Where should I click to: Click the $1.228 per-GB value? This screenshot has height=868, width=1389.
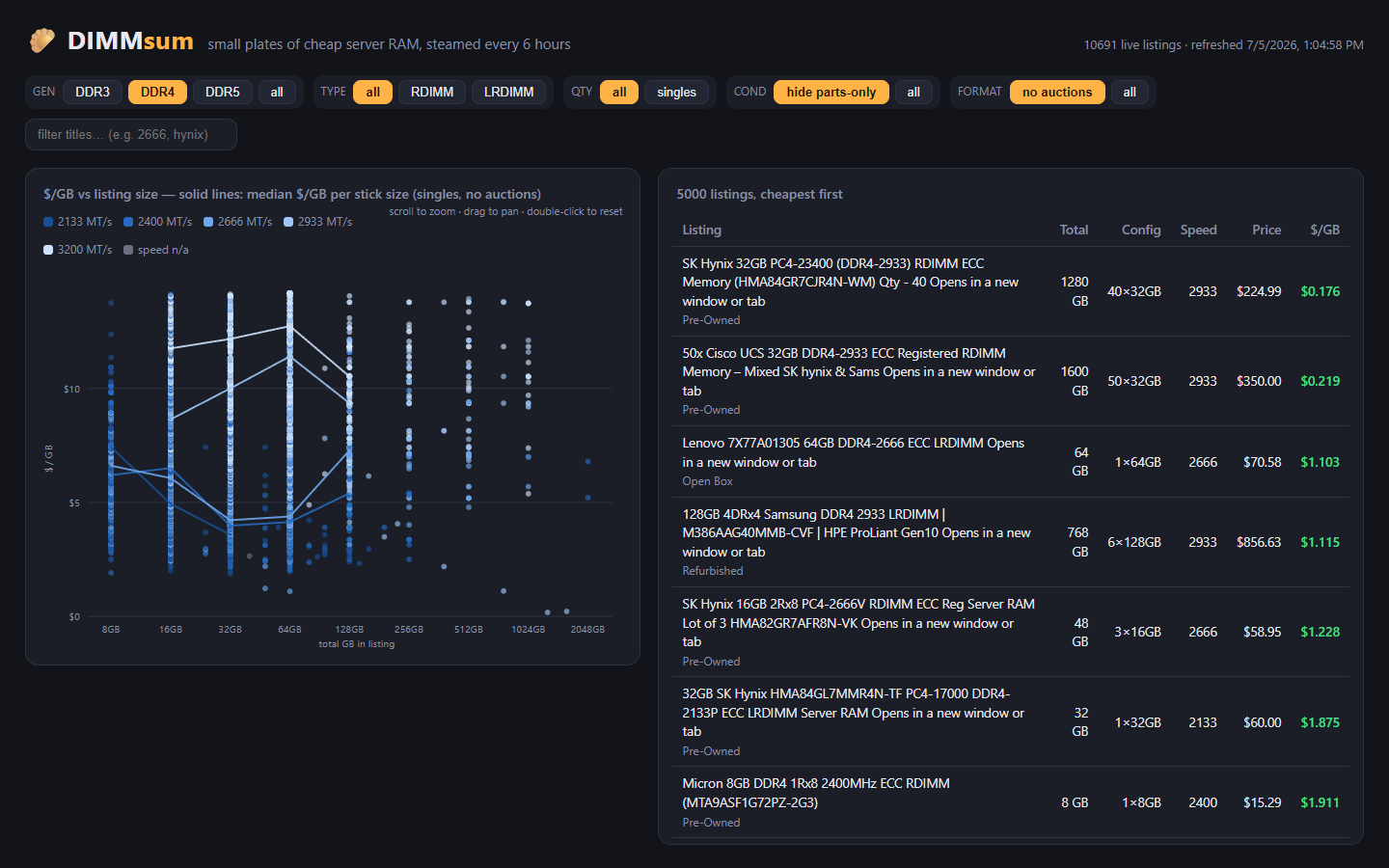click(x=1320, y=632)
